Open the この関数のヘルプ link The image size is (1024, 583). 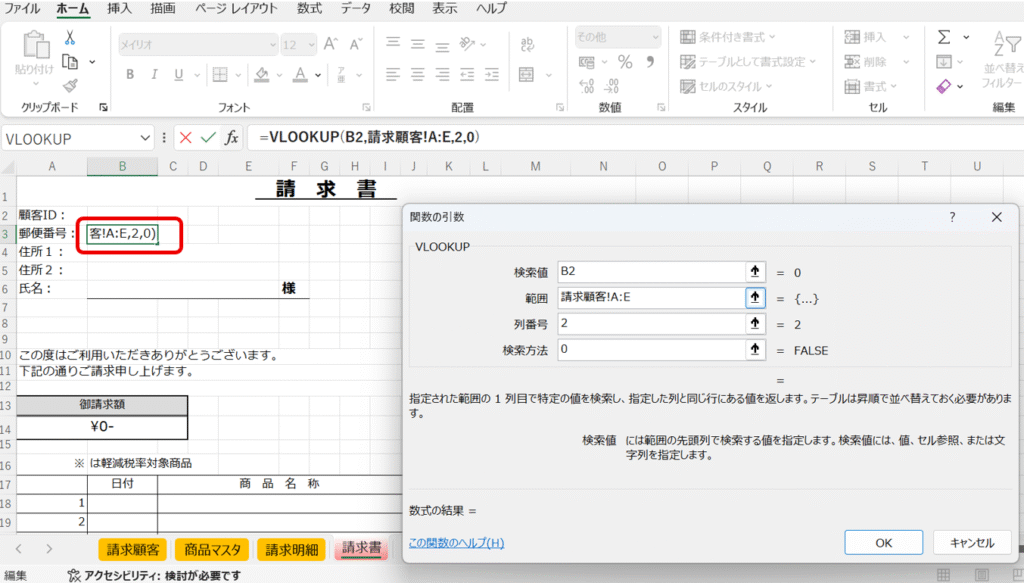tap(456, 543)
